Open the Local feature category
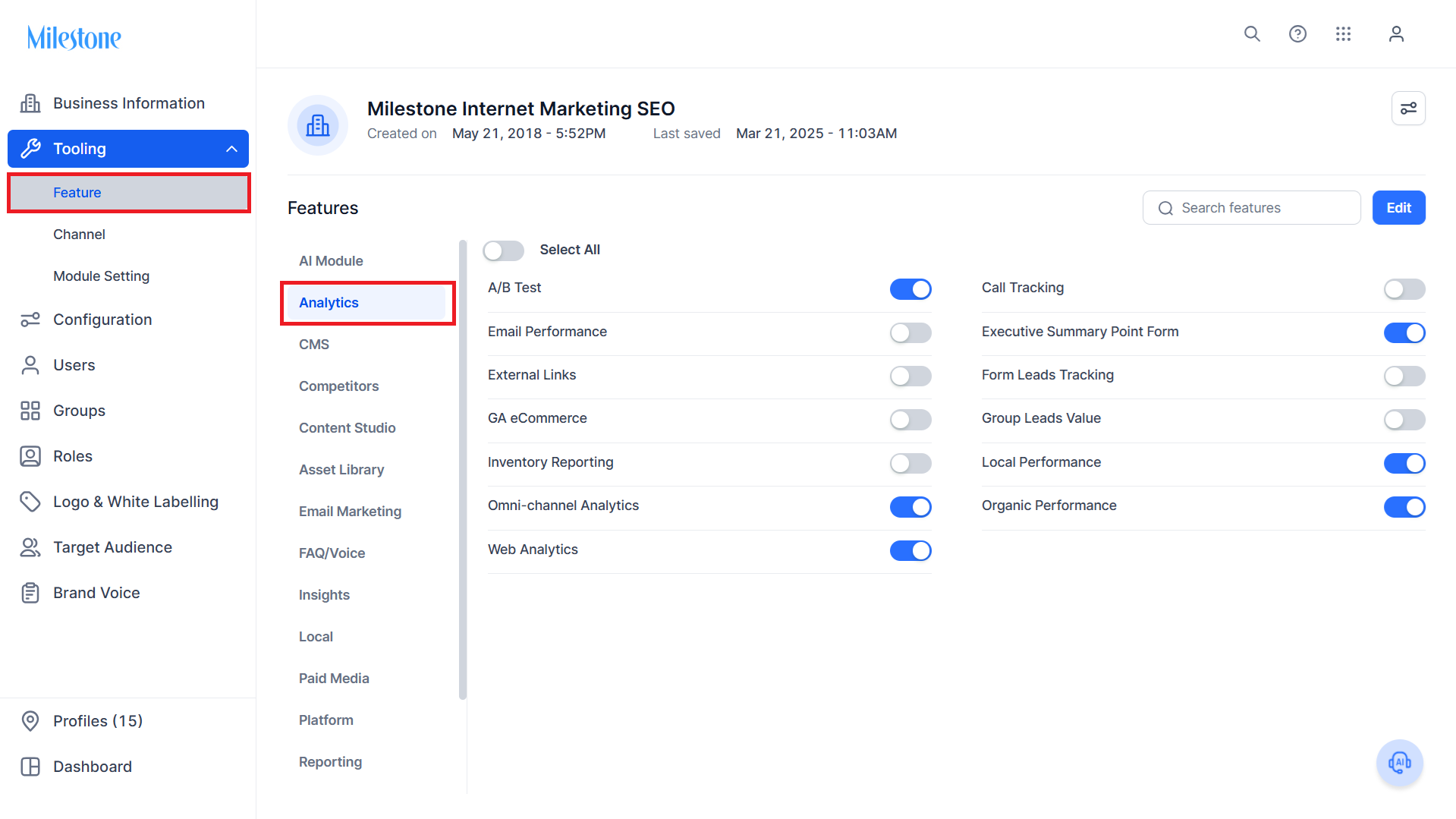Screen dimensions: 1456x819 (x=316, y=637)
